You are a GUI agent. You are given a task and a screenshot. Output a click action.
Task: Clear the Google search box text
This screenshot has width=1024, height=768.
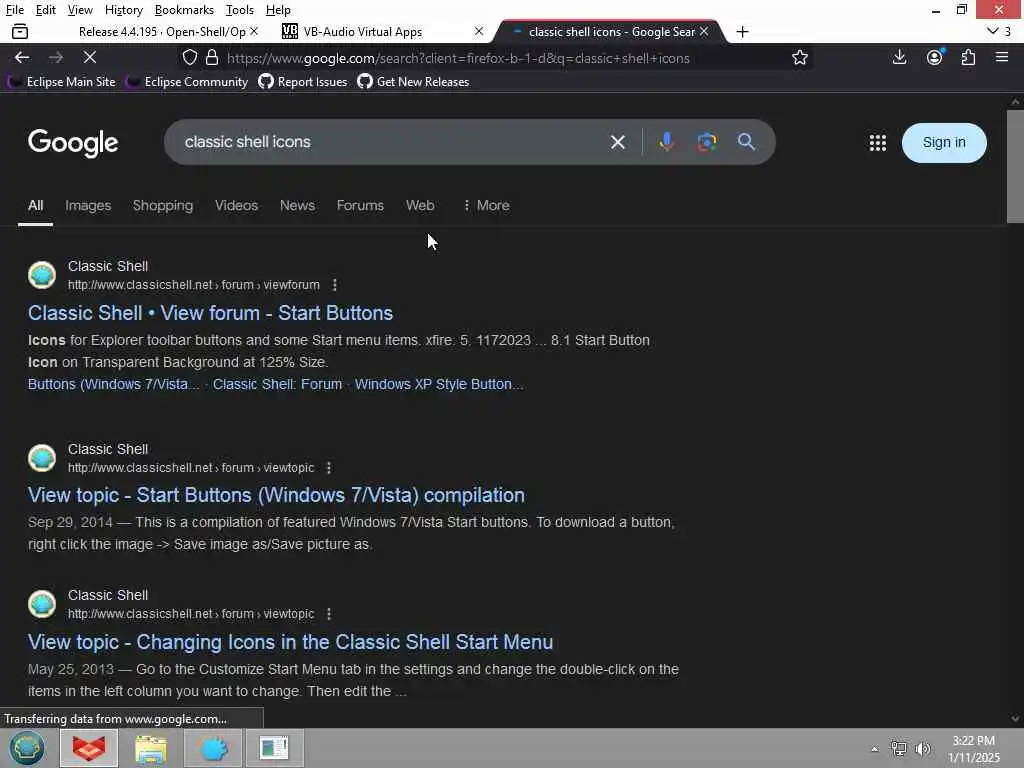[x=617, y=142]
